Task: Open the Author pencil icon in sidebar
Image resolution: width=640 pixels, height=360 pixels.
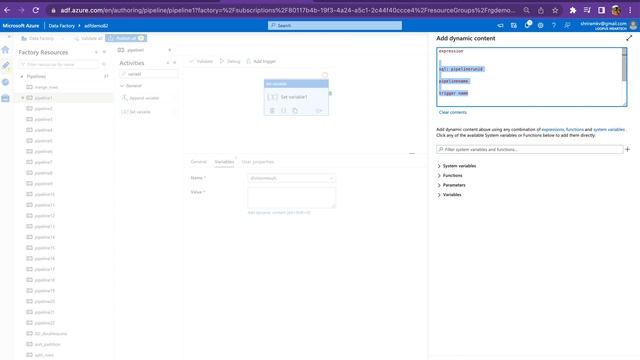Action: [x=5, y=65]
